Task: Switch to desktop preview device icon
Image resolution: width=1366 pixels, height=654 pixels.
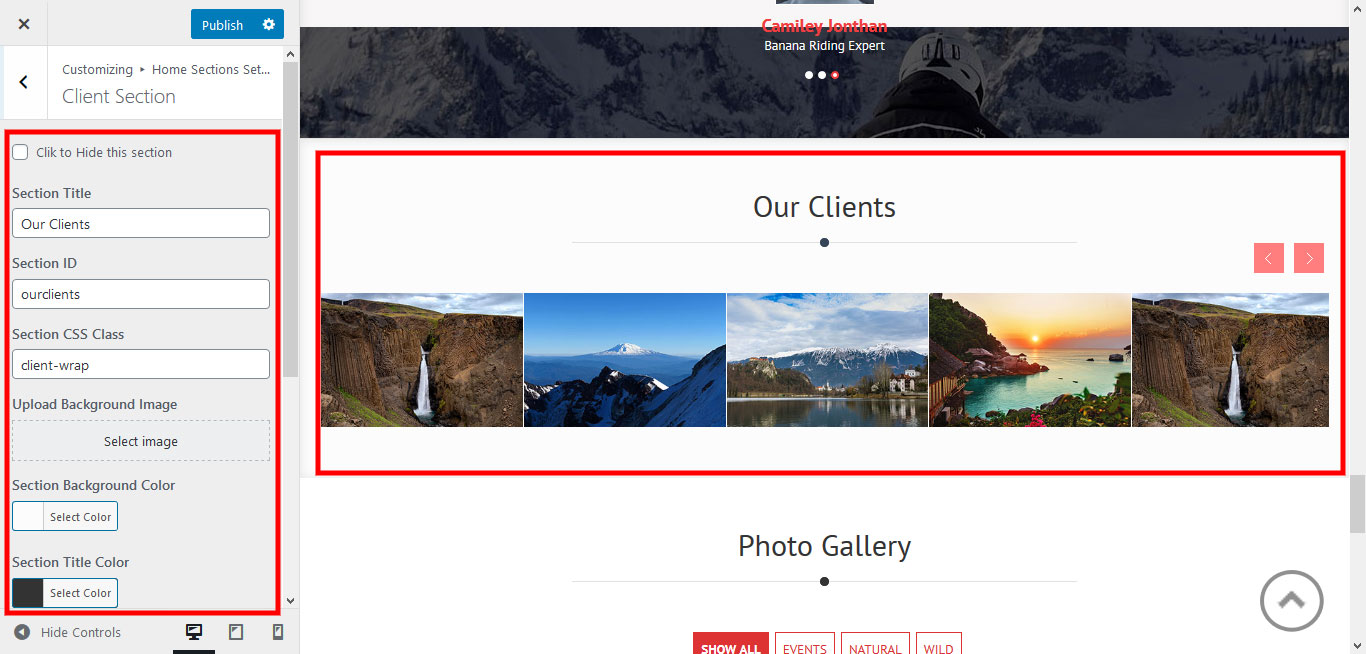Action: 194,632
